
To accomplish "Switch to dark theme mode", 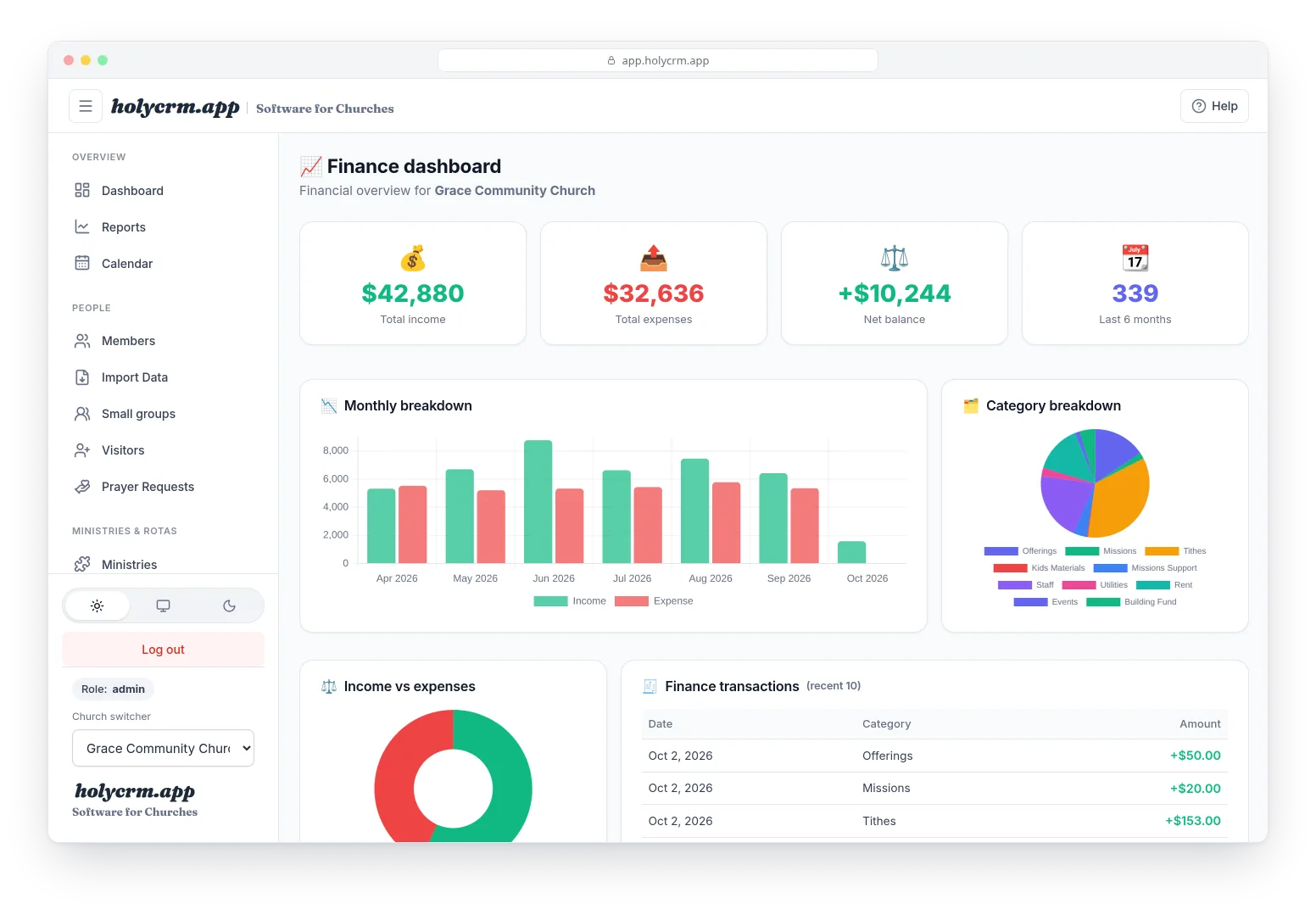I will click(229, 605).
